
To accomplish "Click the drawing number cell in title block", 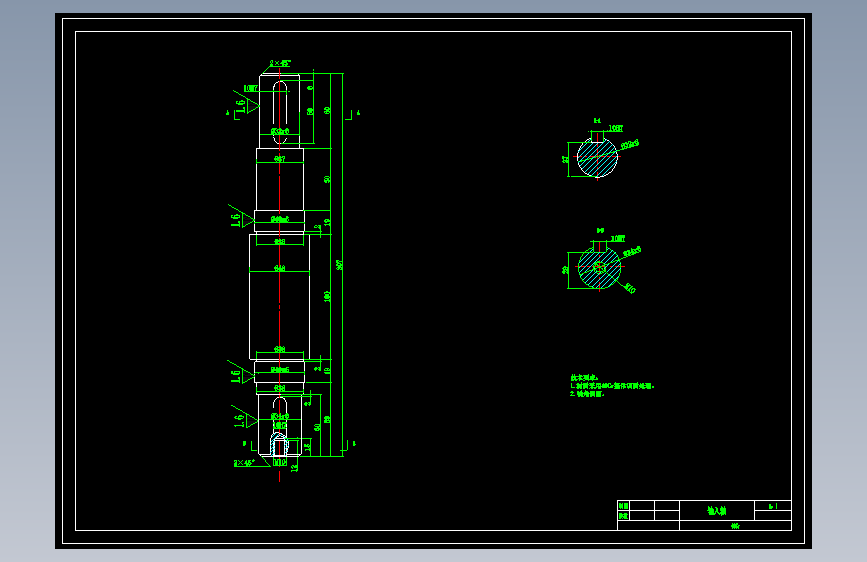I will click(x=773, y=506).
